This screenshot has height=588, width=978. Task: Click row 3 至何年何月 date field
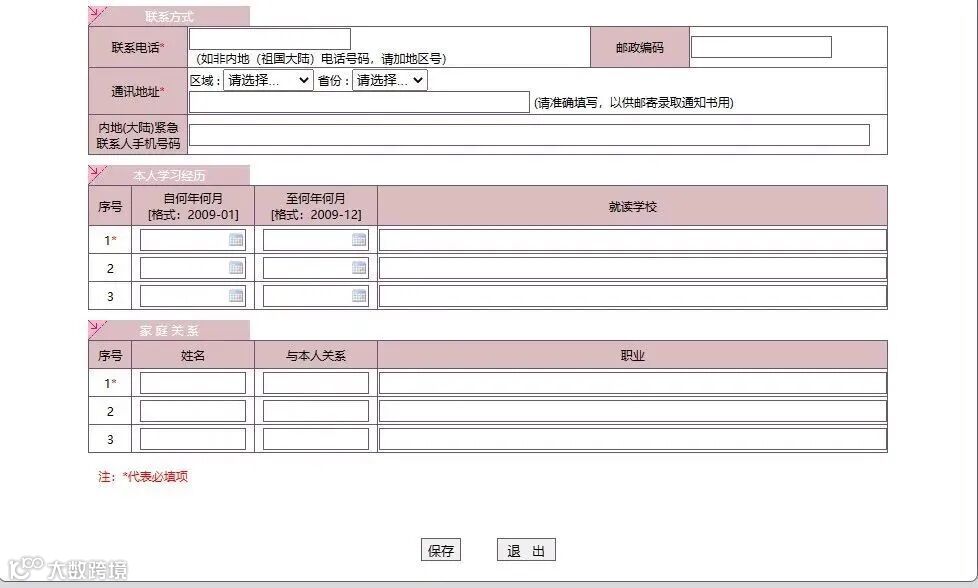click(x=316, y=296)
